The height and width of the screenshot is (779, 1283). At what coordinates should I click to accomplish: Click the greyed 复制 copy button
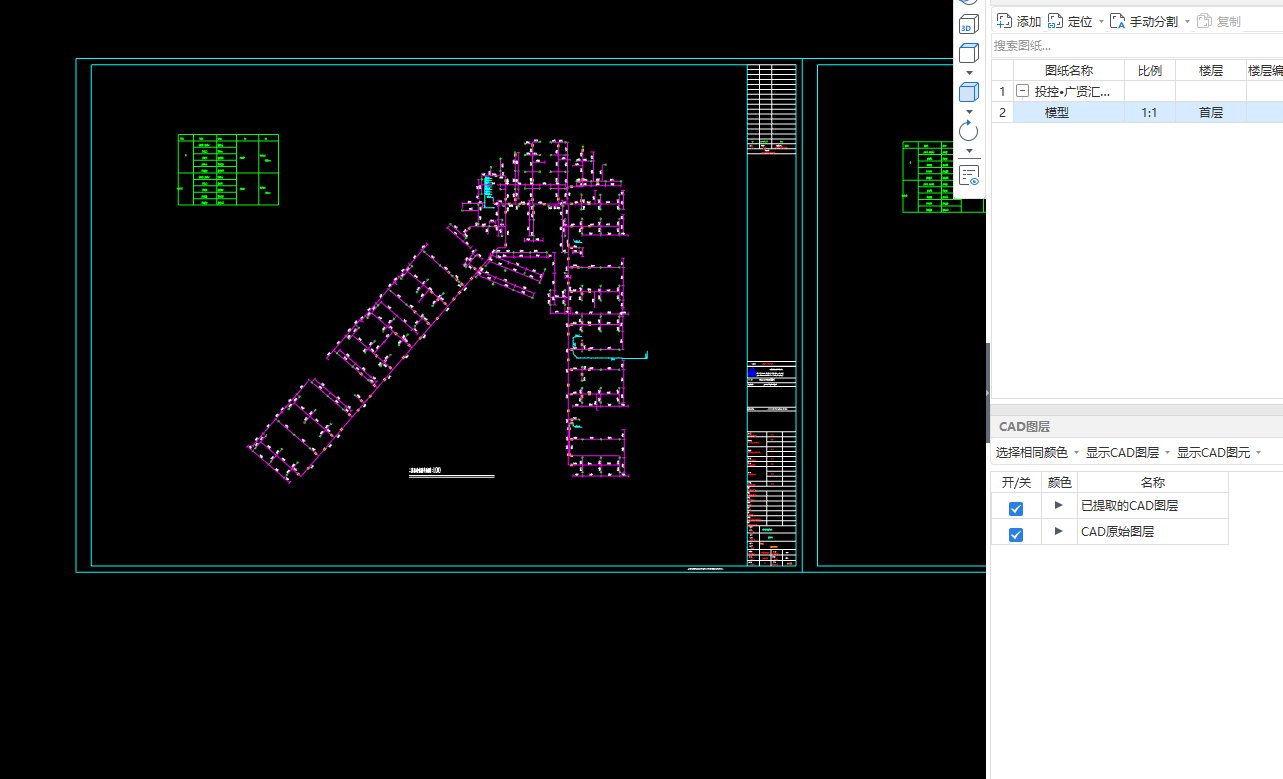[x=1219, y=21]
